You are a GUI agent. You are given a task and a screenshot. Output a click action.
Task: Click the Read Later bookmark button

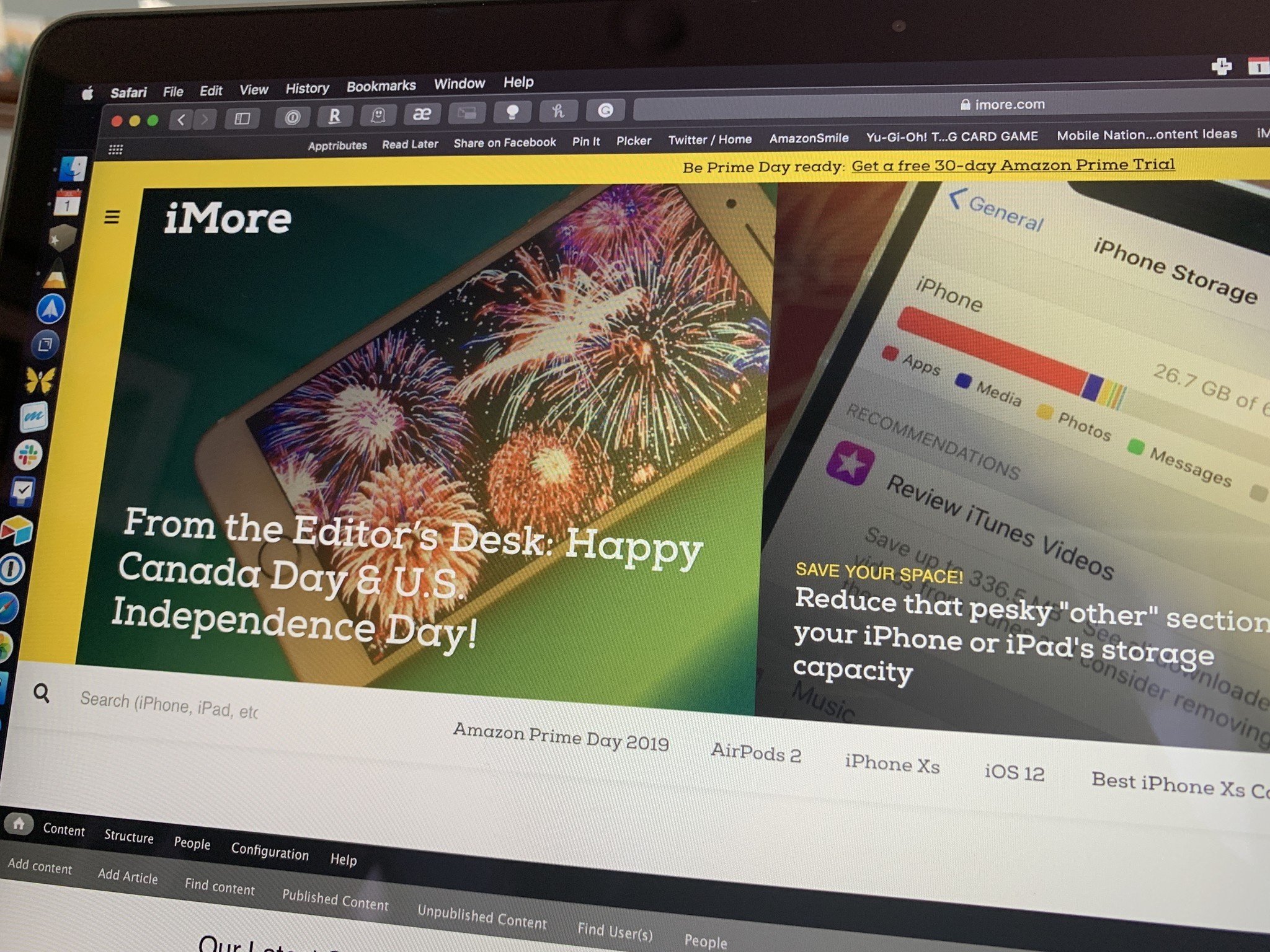click(410, 144)
